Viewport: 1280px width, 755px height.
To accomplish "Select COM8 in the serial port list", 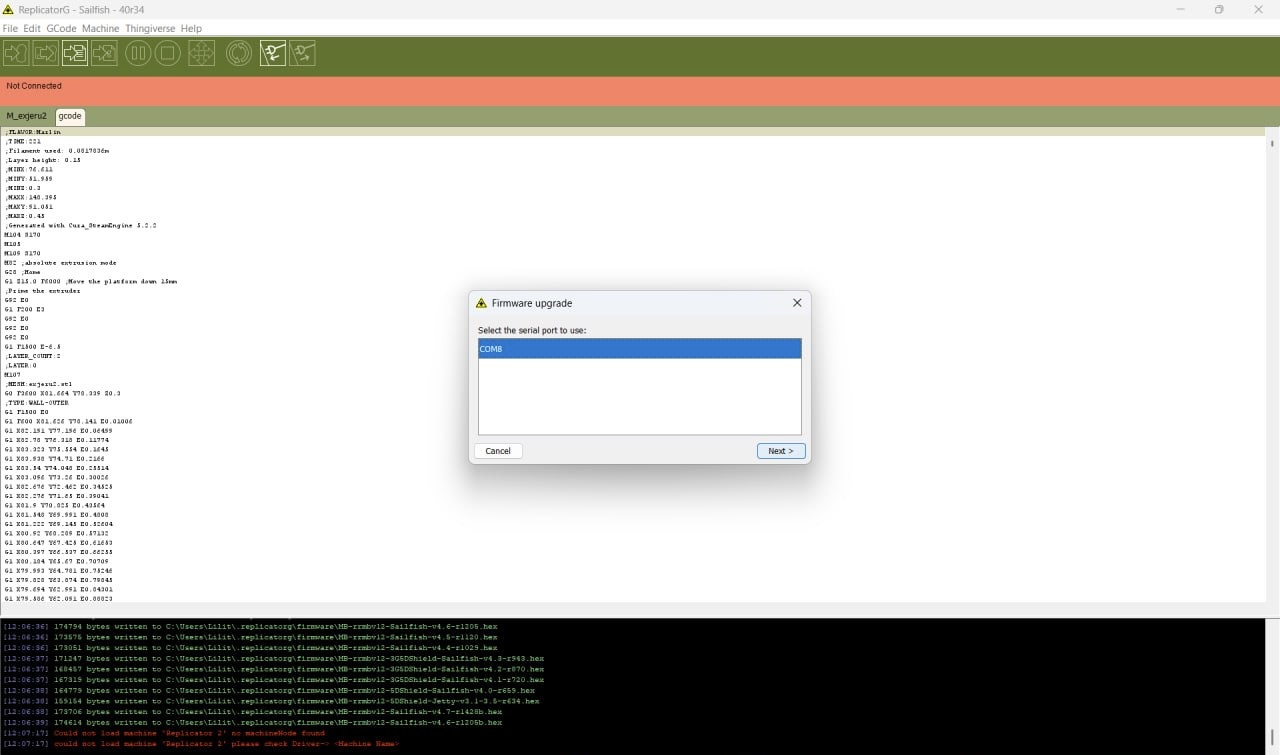I will 639,349.
